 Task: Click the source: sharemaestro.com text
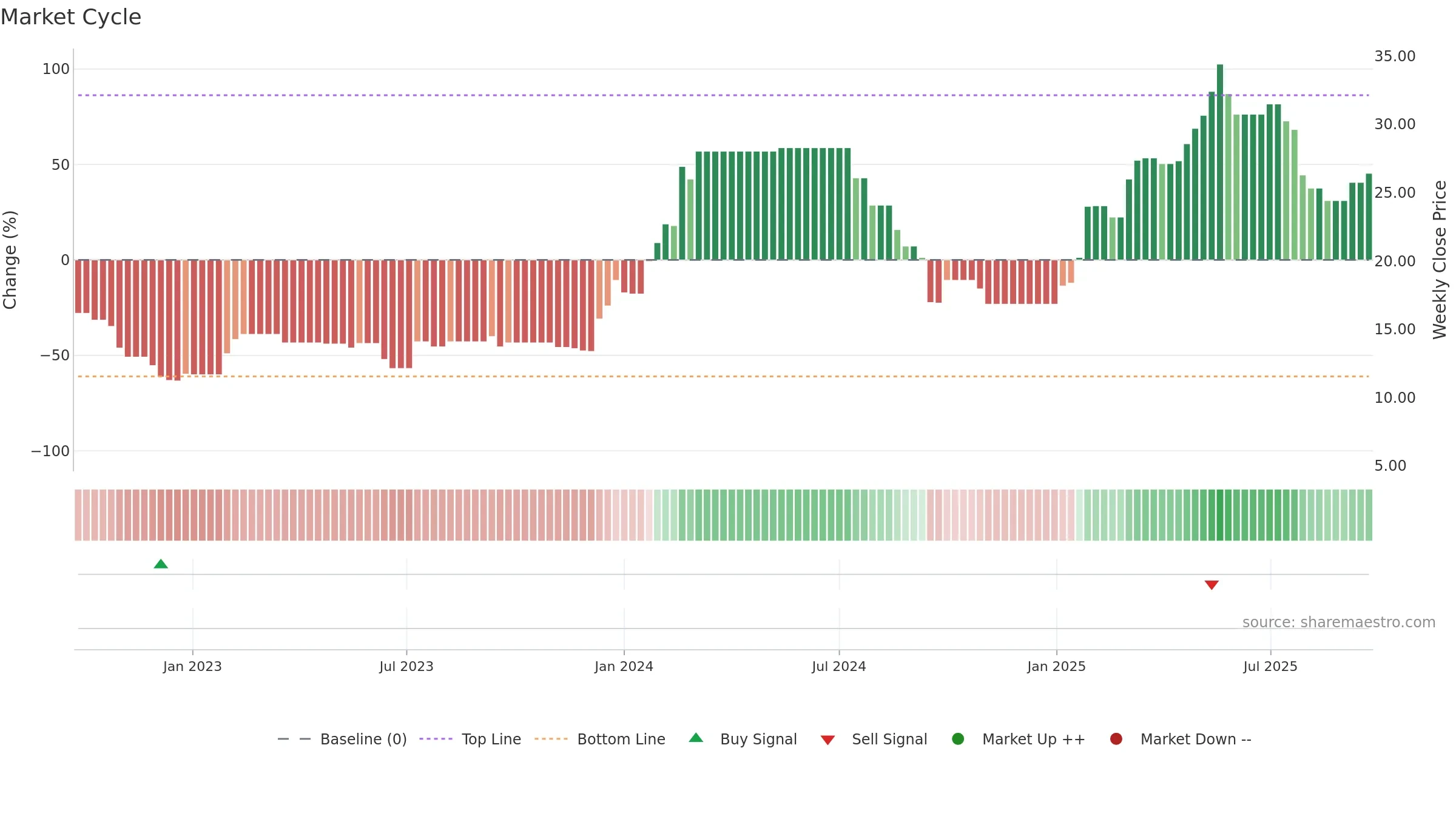coord(1339,622)
